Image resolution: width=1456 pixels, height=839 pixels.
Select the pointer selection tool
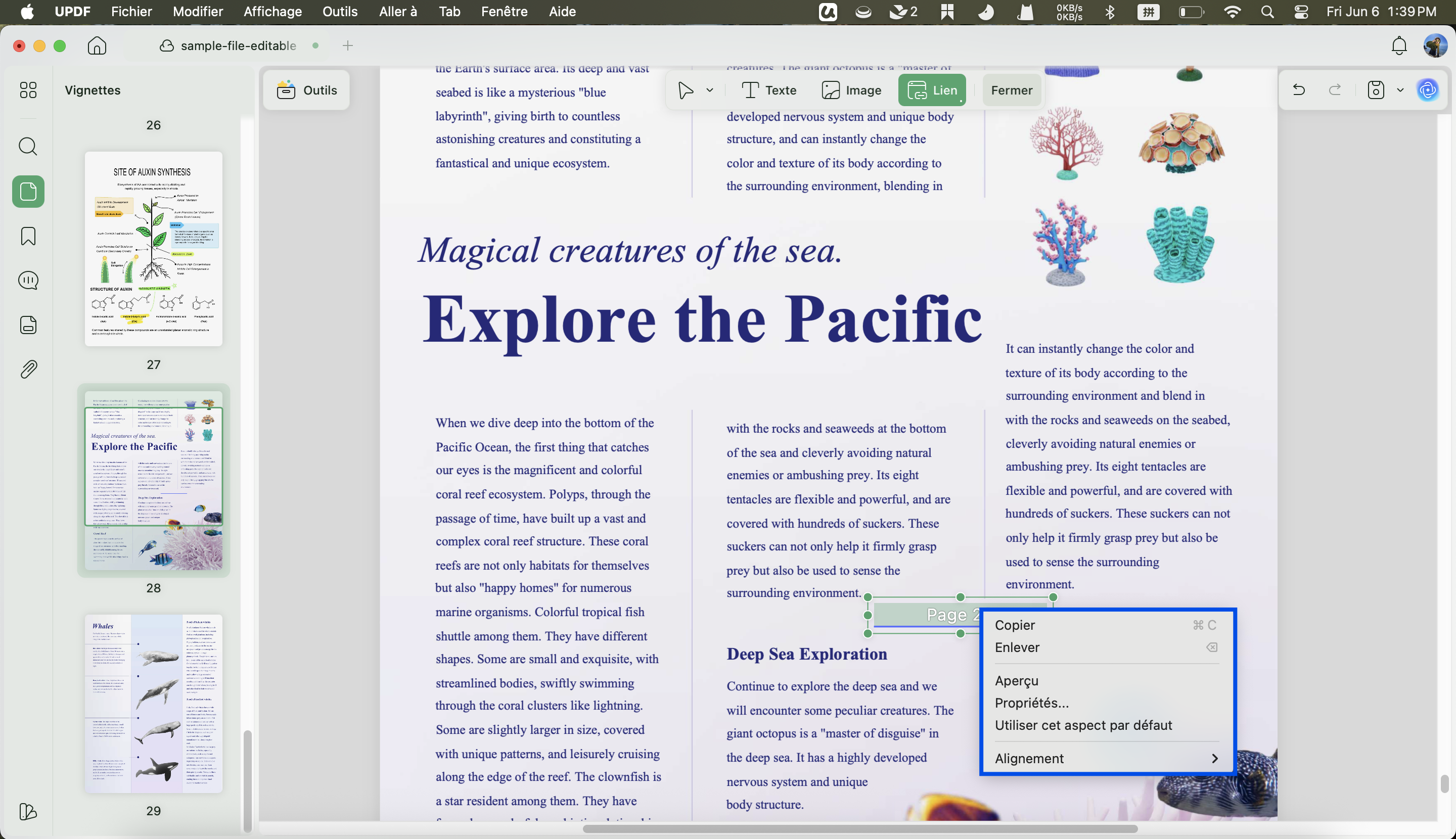(x=686, y=90)
